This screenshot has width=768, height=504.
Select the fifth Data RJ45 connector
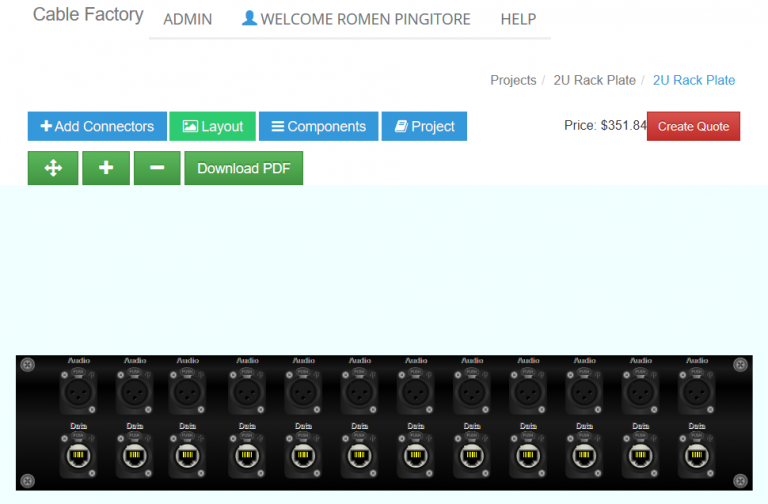304,455
